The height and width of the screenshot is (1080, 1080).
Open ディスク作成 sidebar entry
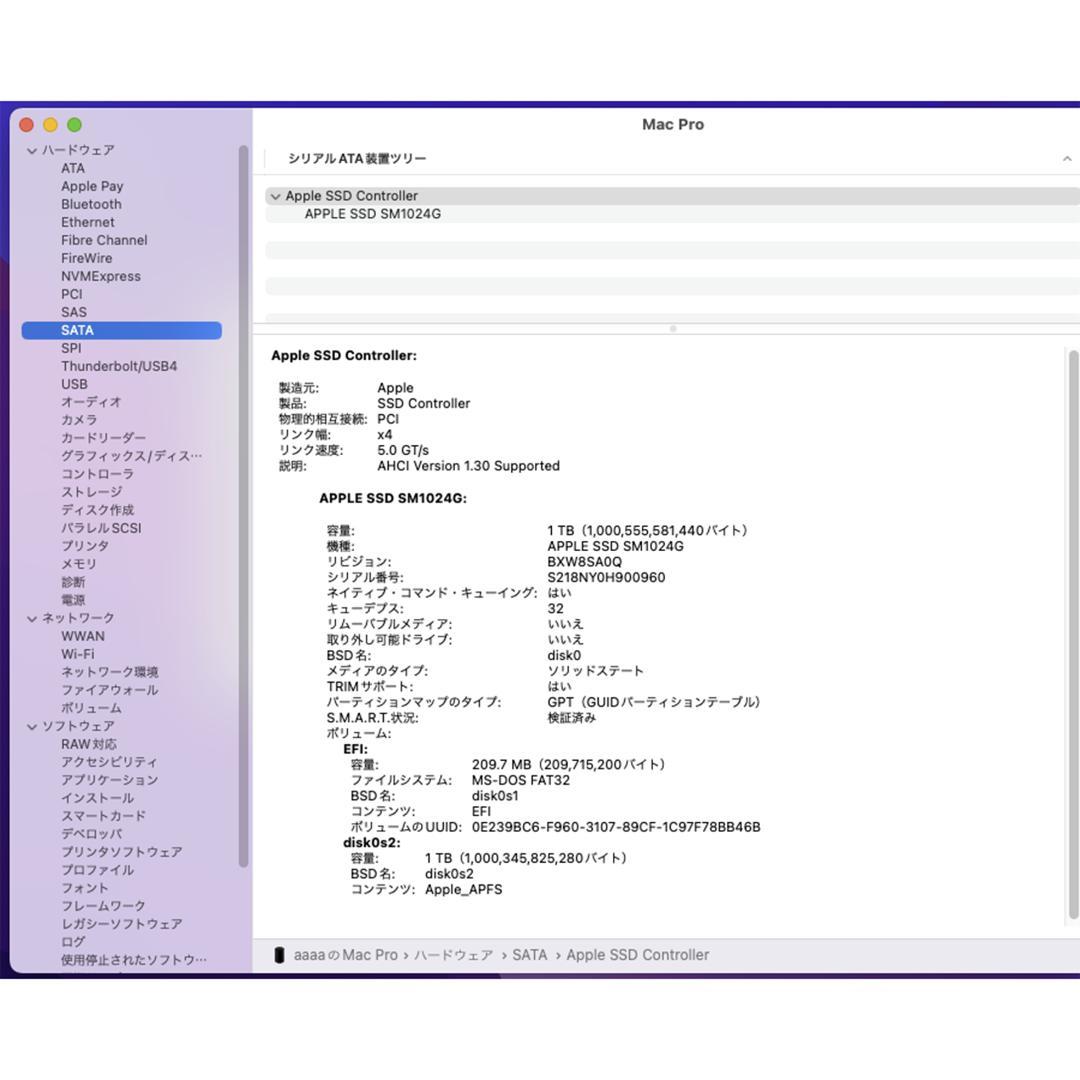pos(97,510)
